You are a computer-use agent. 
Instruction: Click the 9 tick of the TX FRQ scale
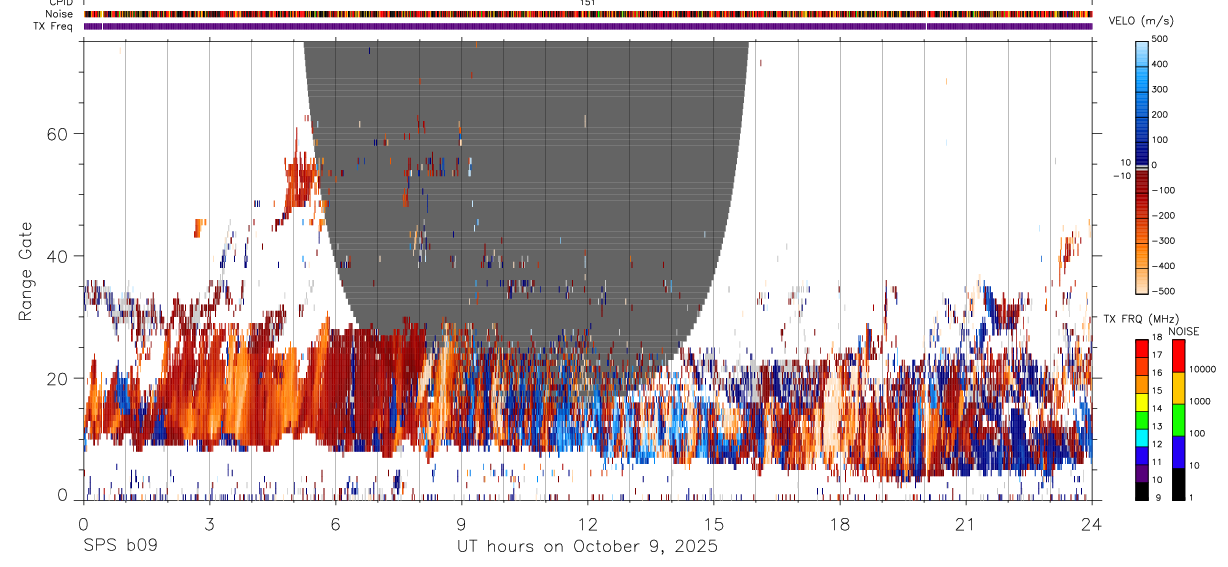[1157, 497]
